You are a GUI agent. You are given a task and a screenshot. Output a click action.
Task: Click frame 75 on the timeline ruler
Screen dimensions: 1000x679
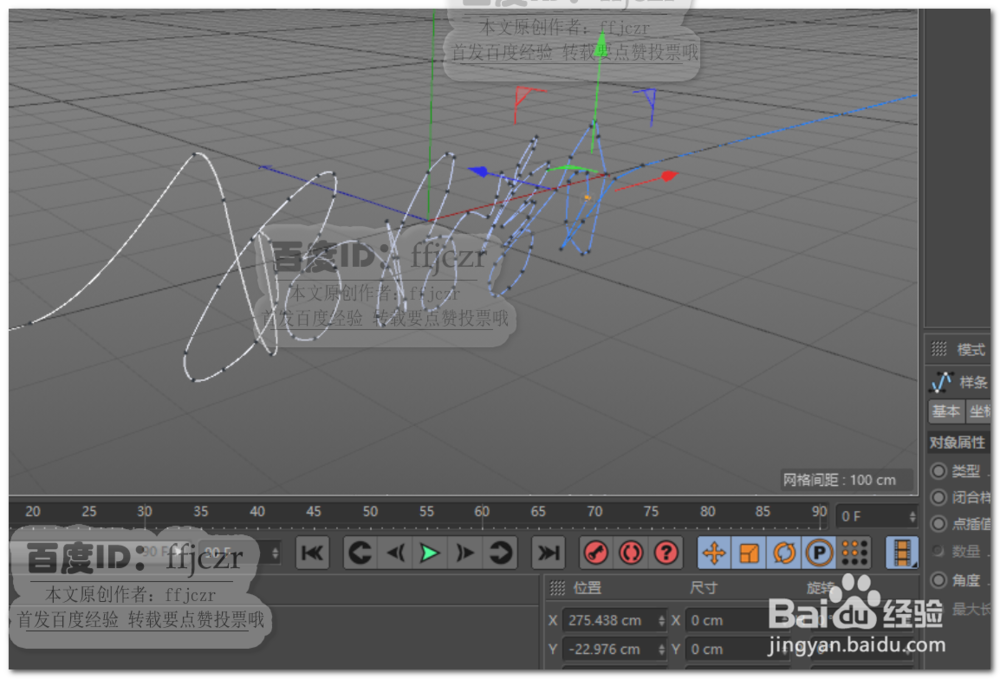coord(651,512)
